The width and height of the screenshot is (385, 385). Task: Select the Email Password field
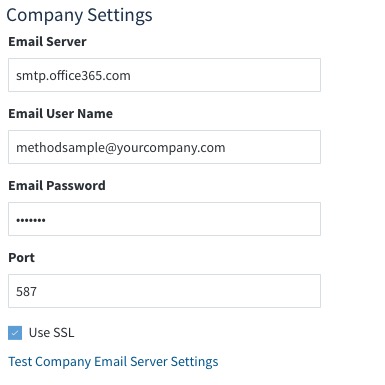pos(164,219)
